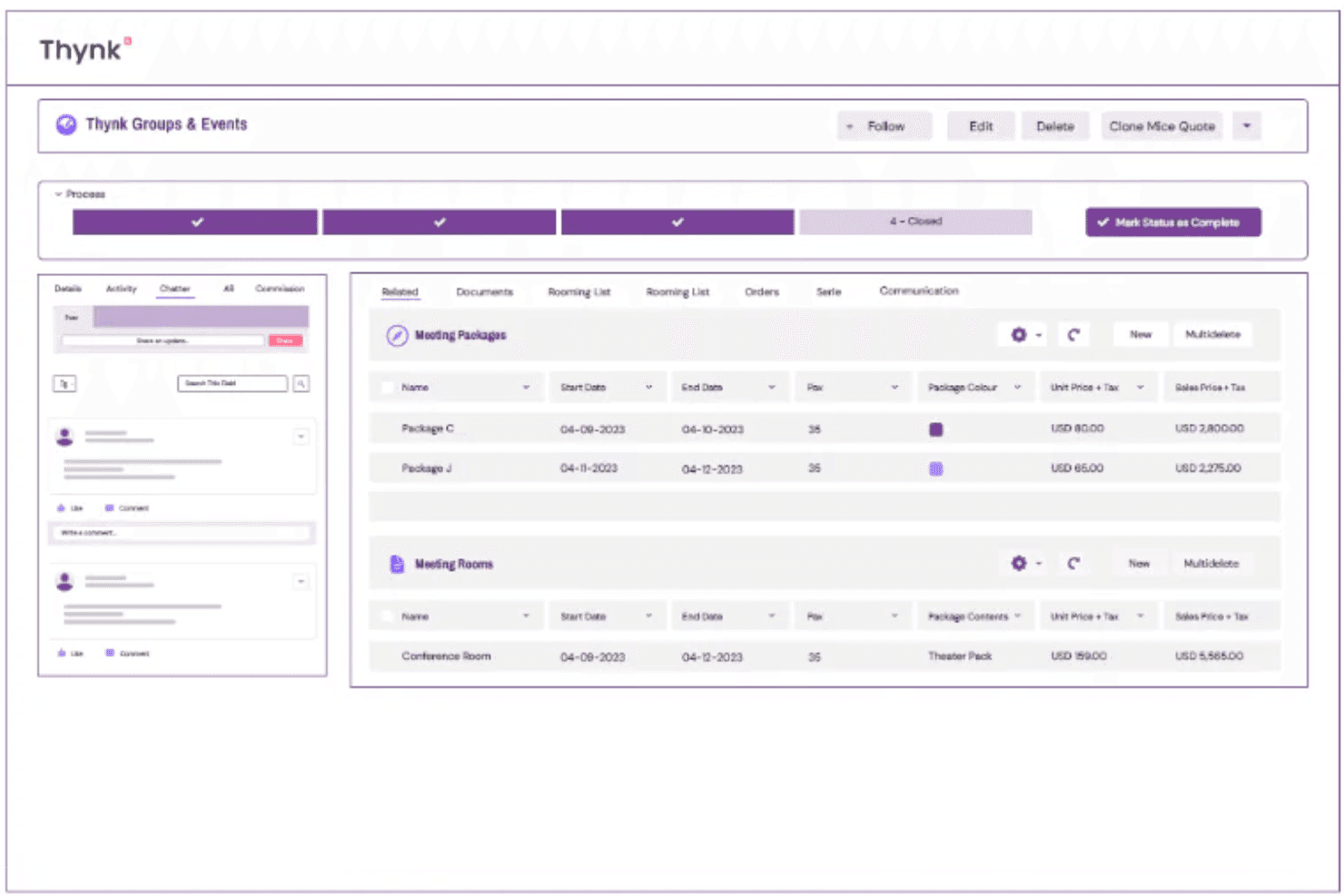Click the Edit button
The image size is (1344, 896).
[x=981, y=126]
